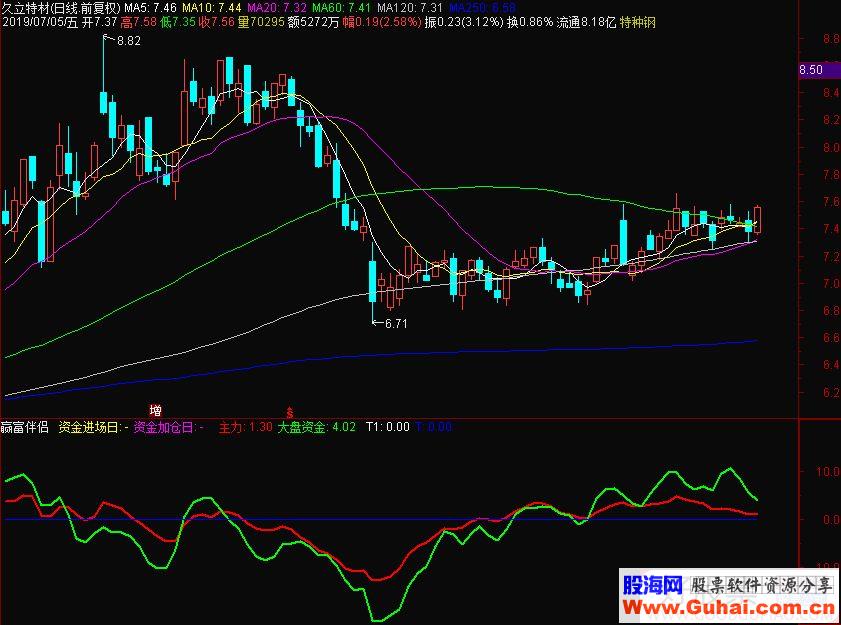Select the red 主力: 1.30 label
This screenshot has height=625, width=841.
(x=246, y=428)
